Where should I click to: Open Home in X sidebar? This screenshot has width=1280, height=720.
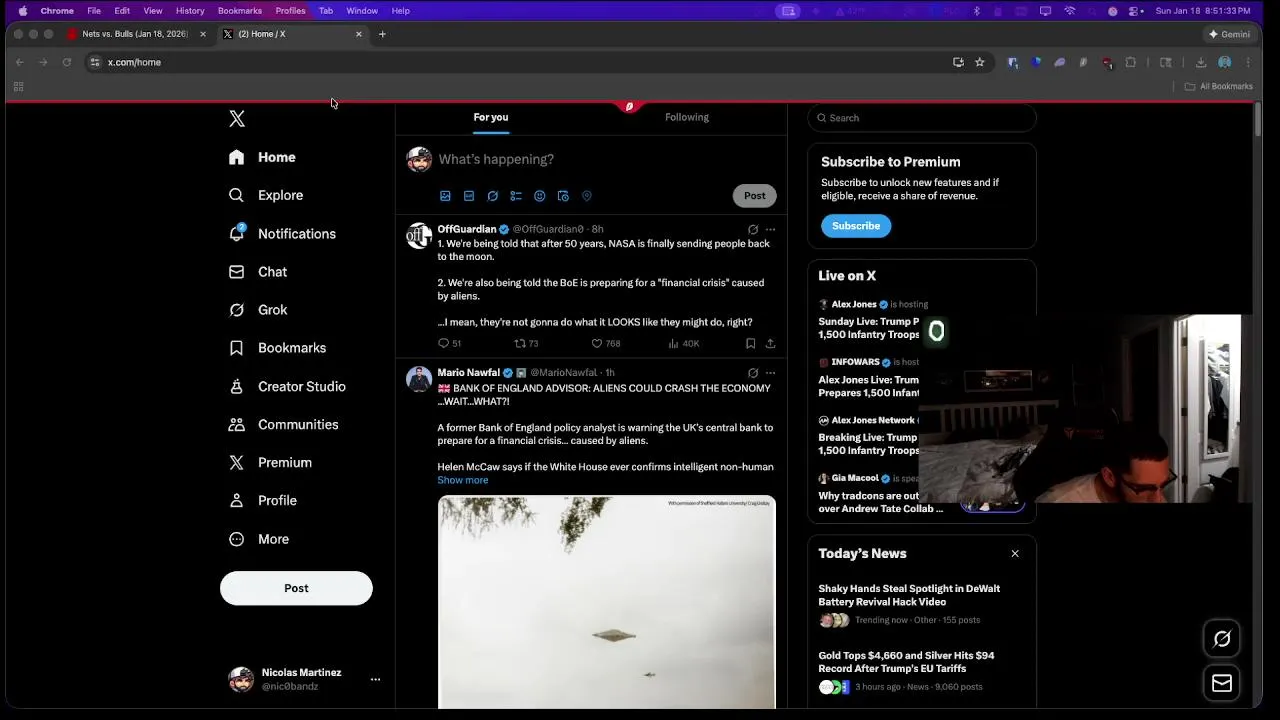tap(262, 157)
